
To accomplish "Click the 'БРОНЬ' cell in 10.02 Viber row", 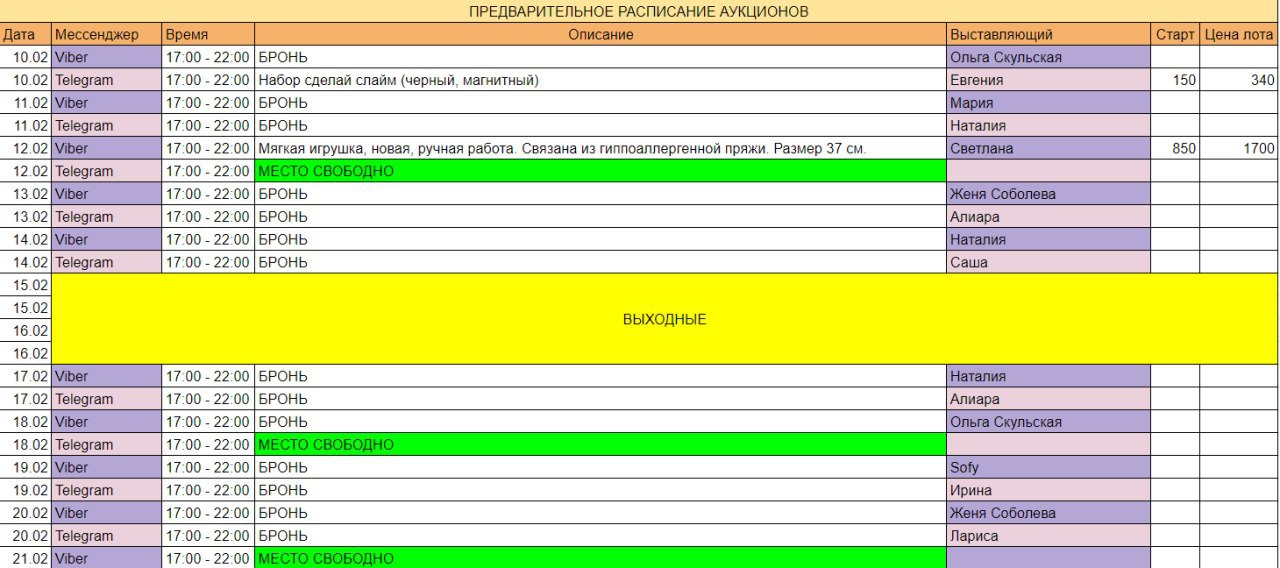I will point(601,58).
